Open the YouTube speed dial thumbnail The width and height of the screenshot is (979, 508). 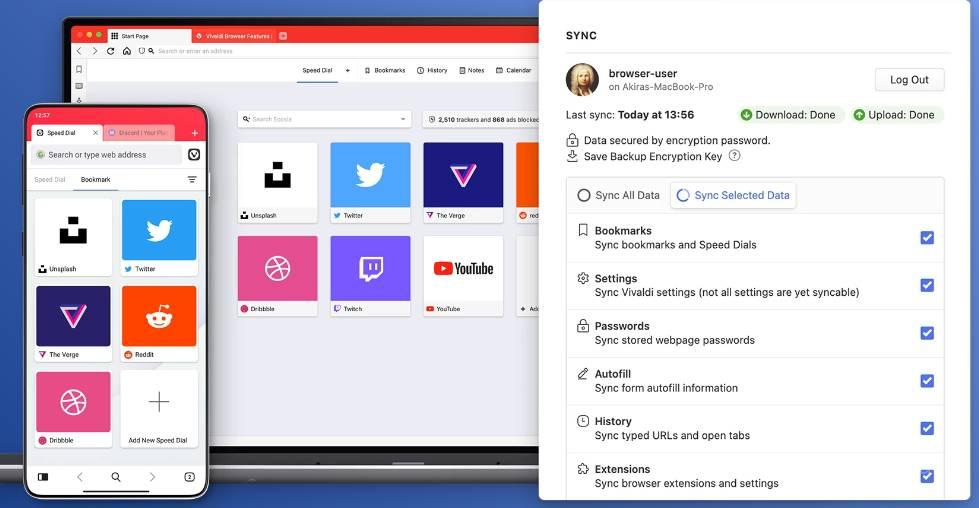tap(463, 268)
